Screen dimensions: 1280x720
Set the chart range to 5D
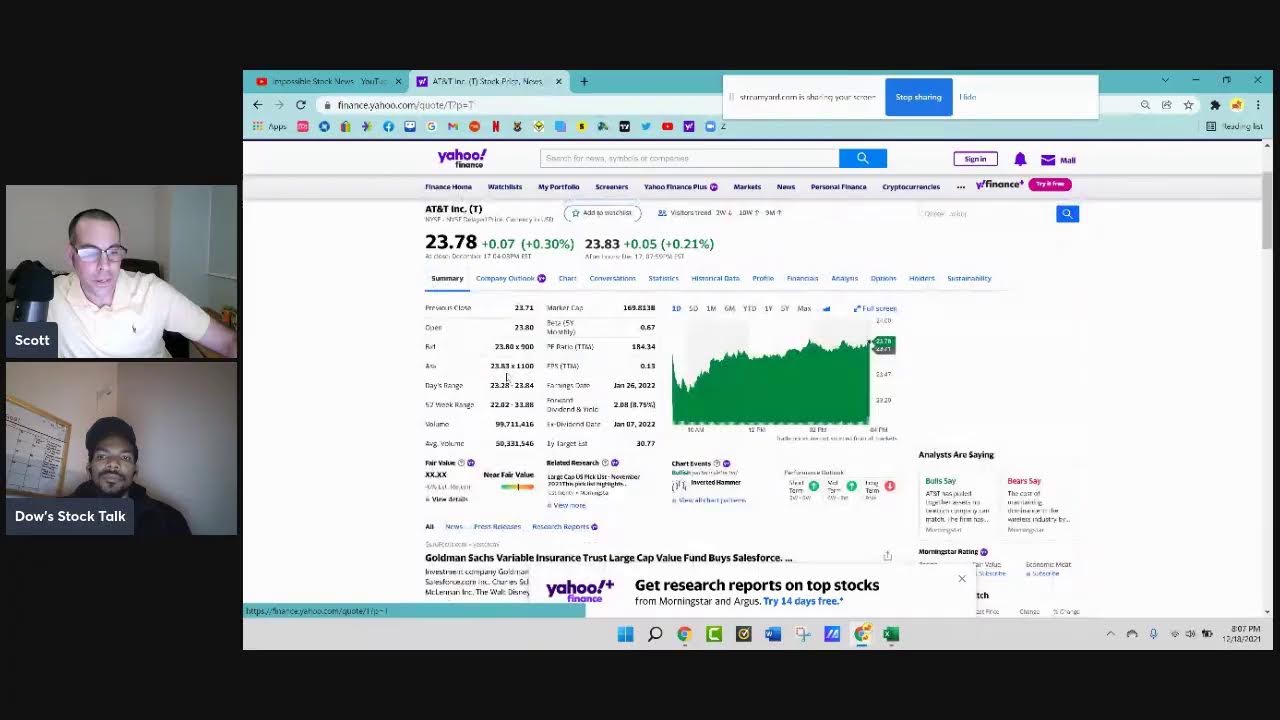tap(693, 308)
